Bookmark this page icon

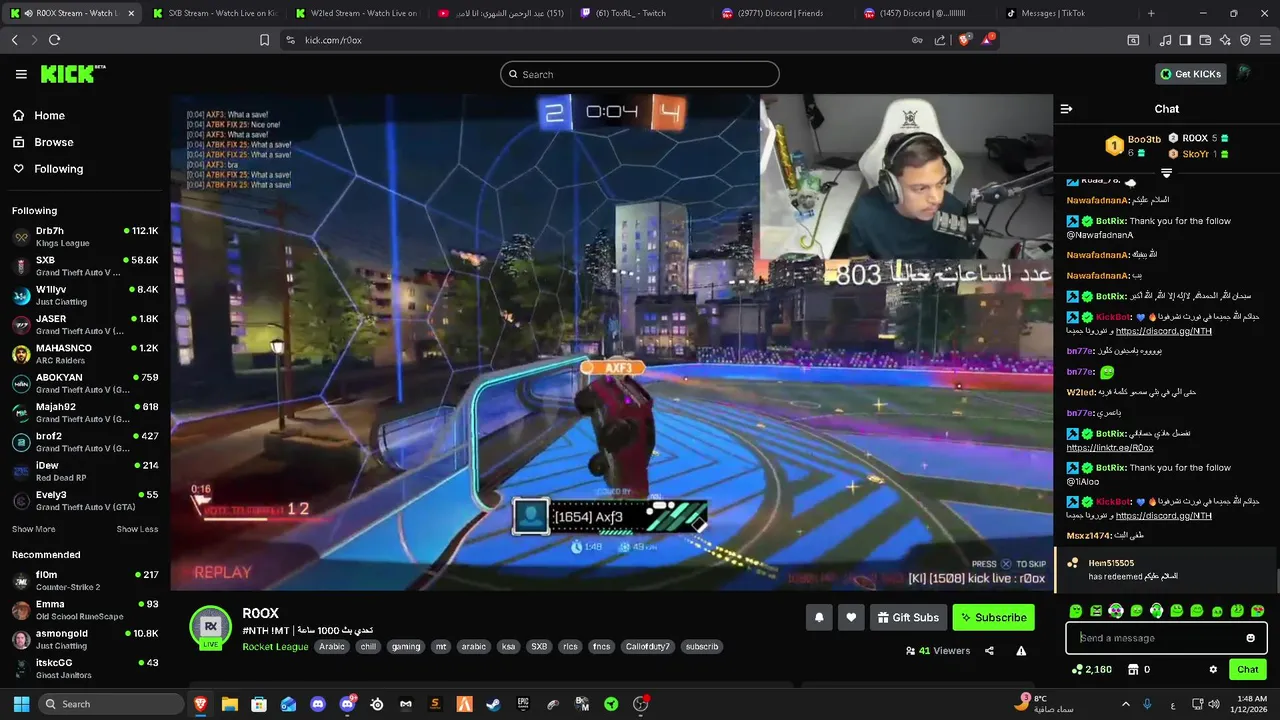pyautogui.click(x=264, y=40)
